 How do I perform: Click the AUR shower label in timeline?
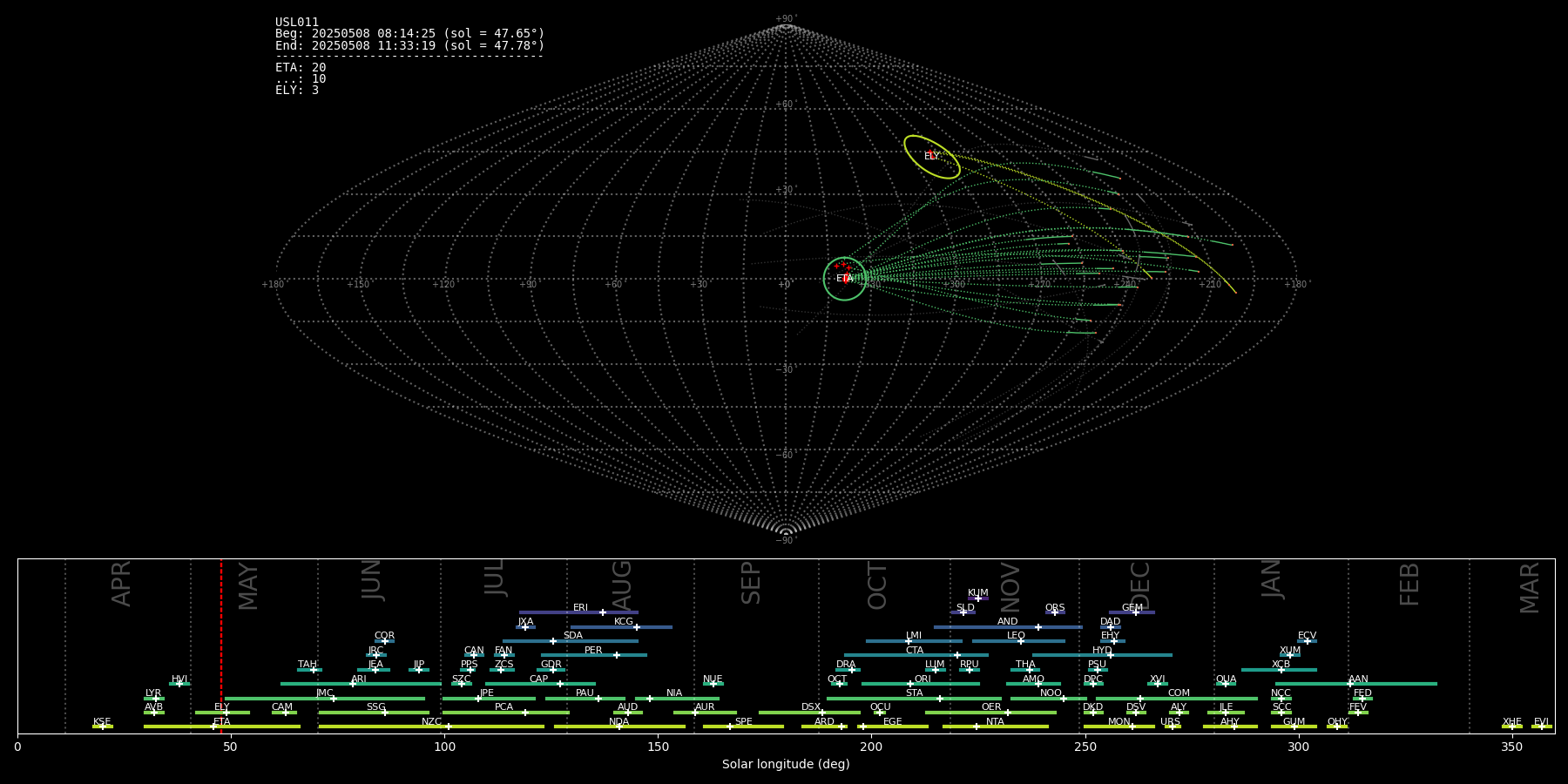tap(705, 706)
